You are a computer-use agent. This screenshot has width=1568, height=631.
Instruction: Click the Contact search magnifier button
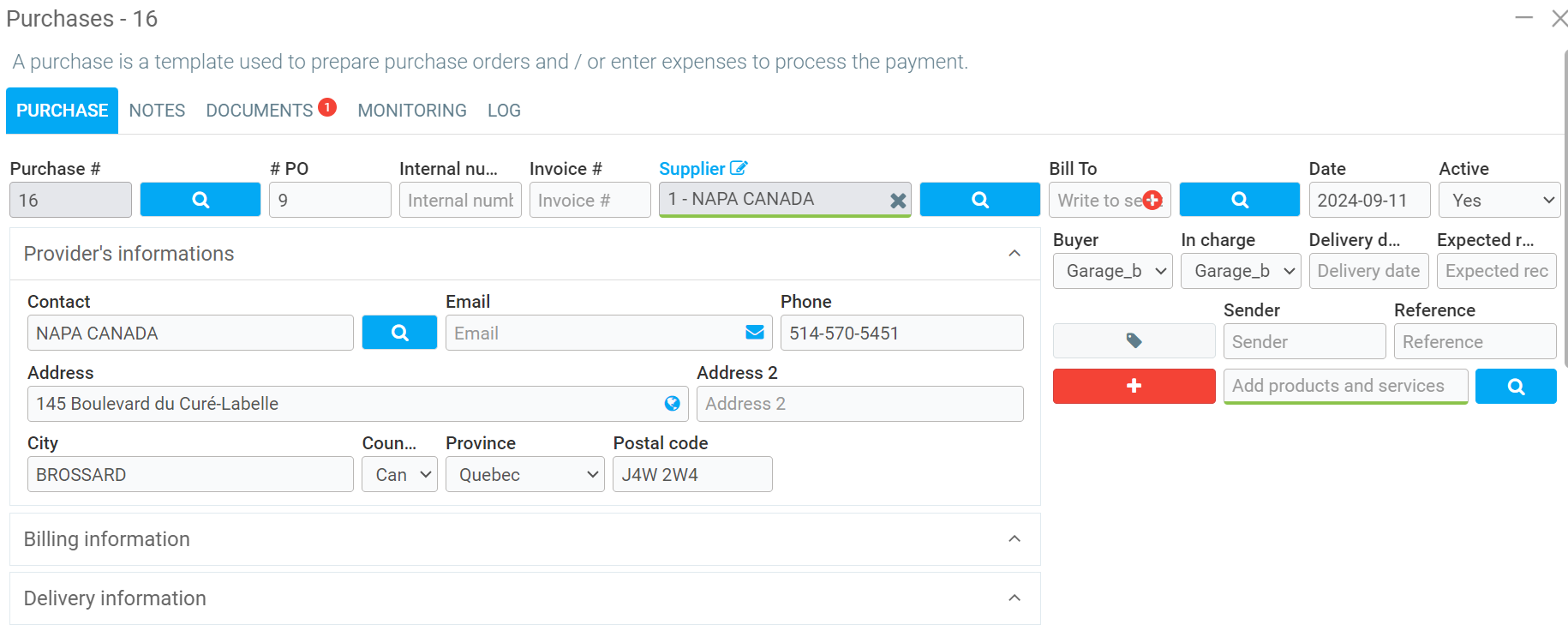click(x=399, y=333)
